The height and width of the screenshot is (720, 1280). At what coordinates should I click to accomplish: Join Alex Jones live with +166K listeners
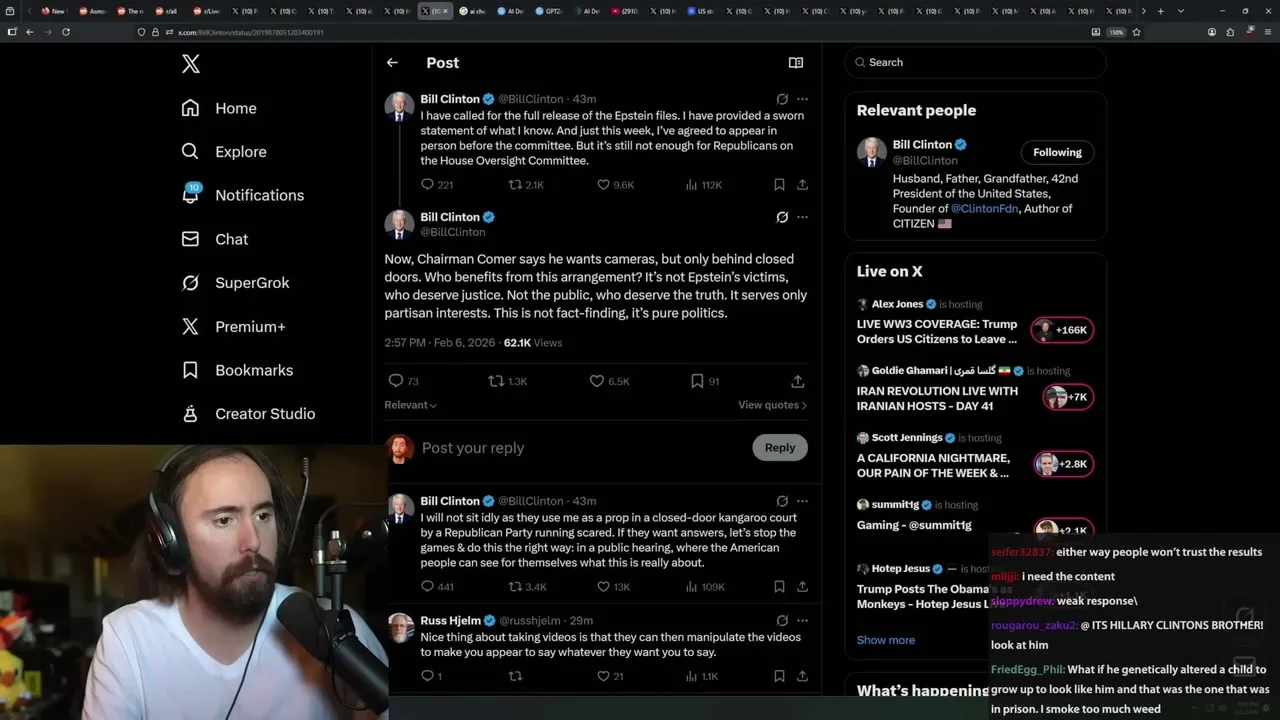tap(1062, 330)
